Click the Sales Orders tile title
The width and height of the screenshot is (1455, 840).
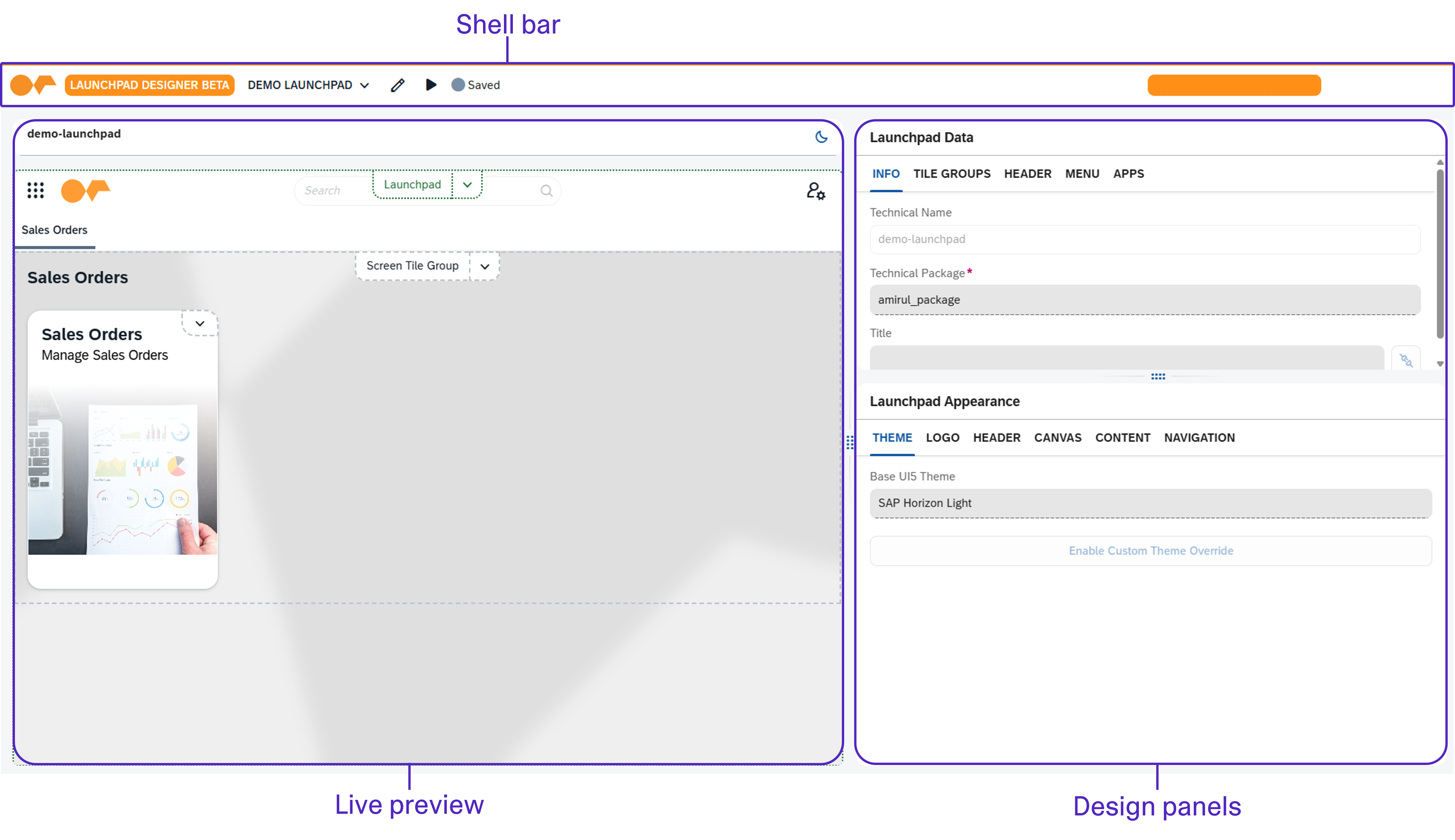tap(92, 335)
